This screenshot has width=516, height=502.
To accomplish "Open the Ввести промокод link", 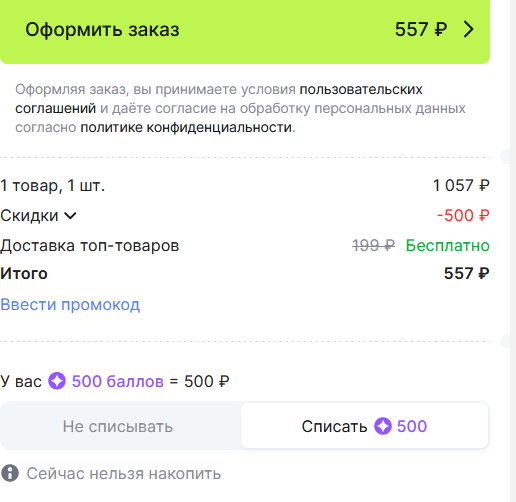I will 70,305.
